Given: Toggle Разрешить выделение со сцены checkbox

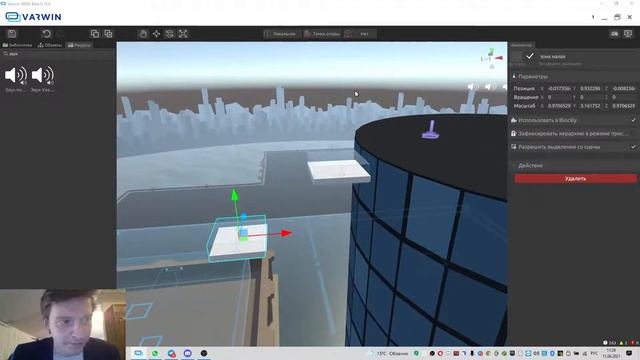Looking at the screenshot, I should (633, 147).
